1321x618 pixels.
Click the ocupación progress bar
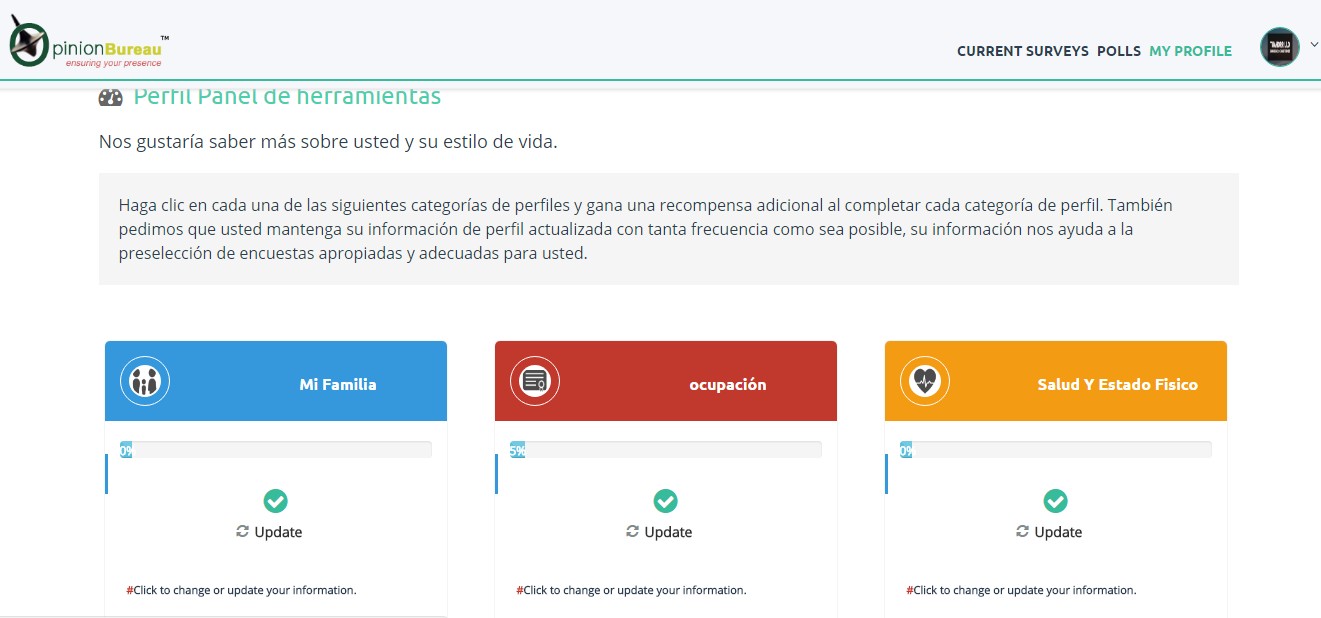[x=666, y=450]
